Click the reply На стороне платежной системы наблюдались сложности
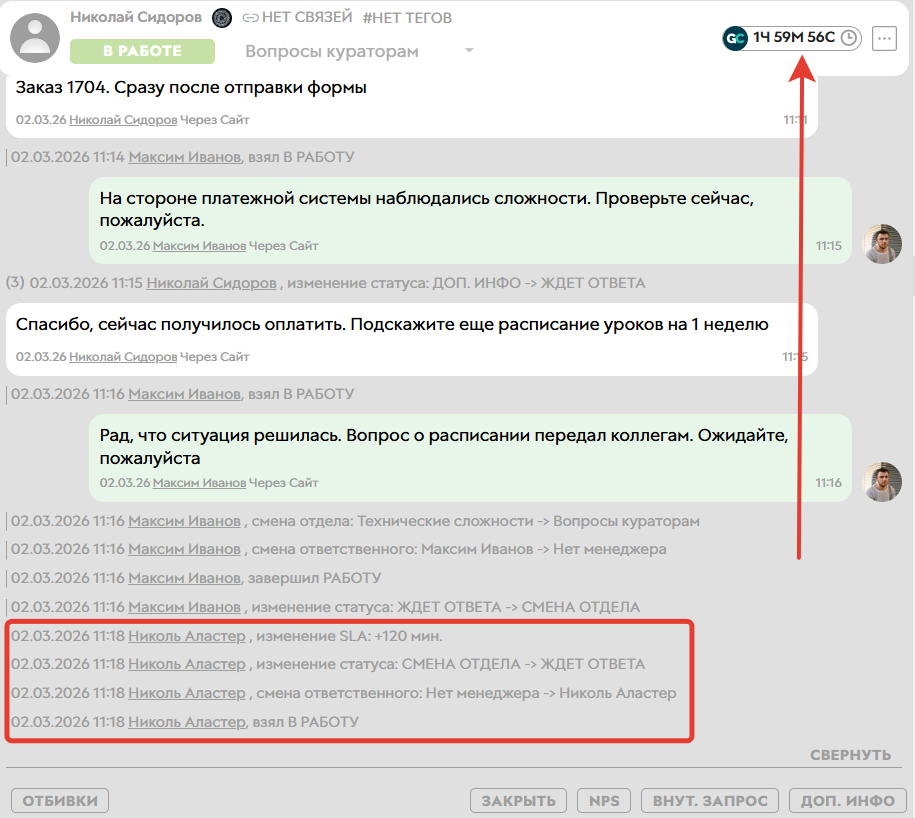This screenshot has width=915, height=818. (426, 209)
